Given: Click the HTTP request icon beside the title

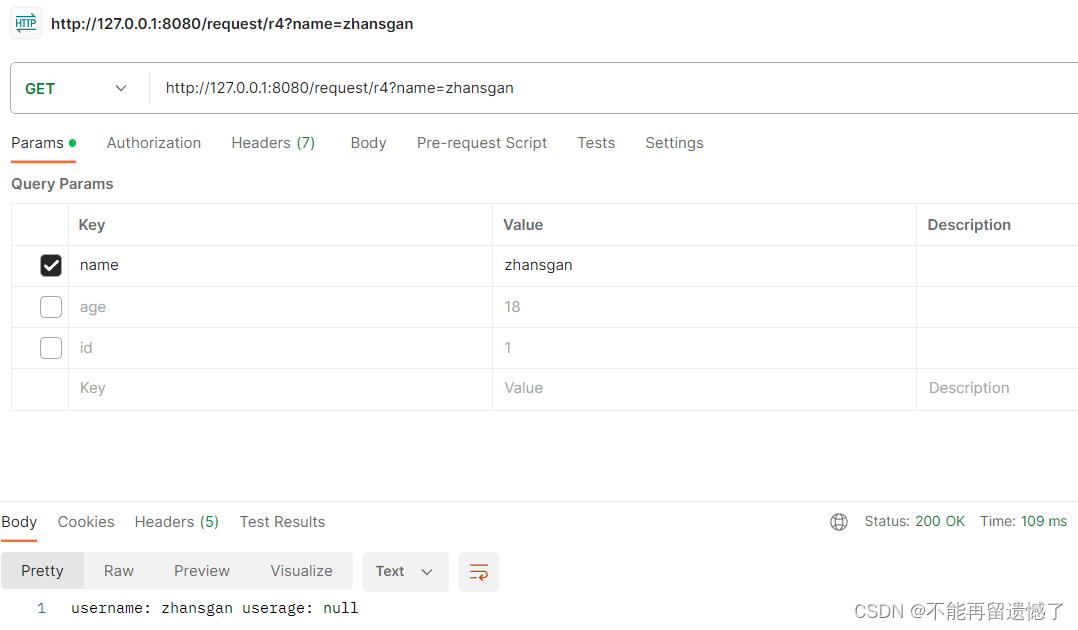Looking at the screenshot, I should click(26, 23).
